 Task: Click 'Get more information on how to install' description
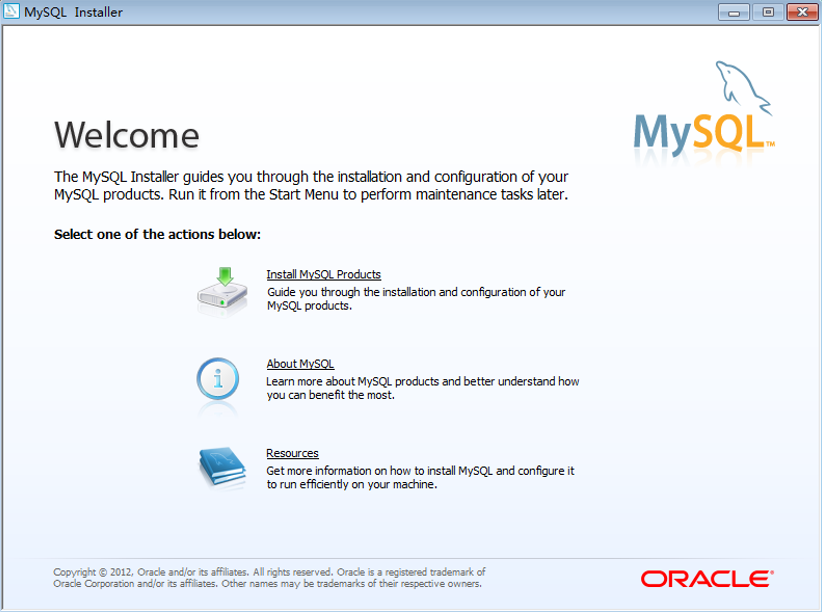(x=420, y=477)
